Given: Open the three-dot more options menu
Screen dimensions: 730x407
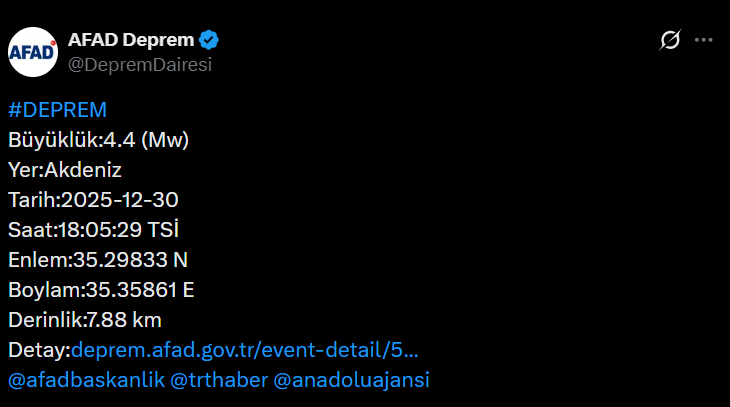Looking at the screenshot, I should click(x=704, y=40).
